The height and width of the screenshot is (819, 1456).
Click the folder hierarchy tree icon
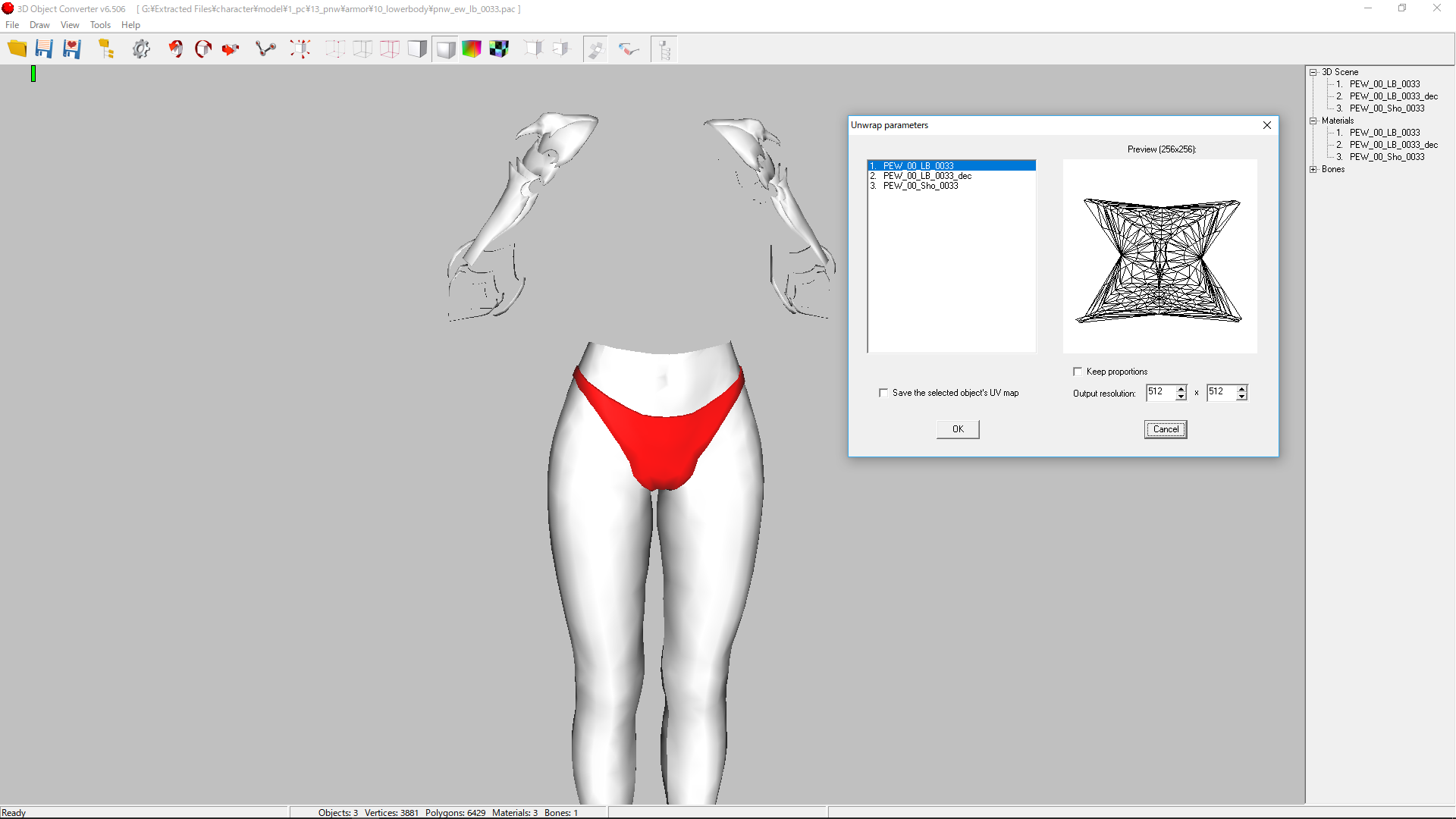pyautogui.click(x=106, y=49)
